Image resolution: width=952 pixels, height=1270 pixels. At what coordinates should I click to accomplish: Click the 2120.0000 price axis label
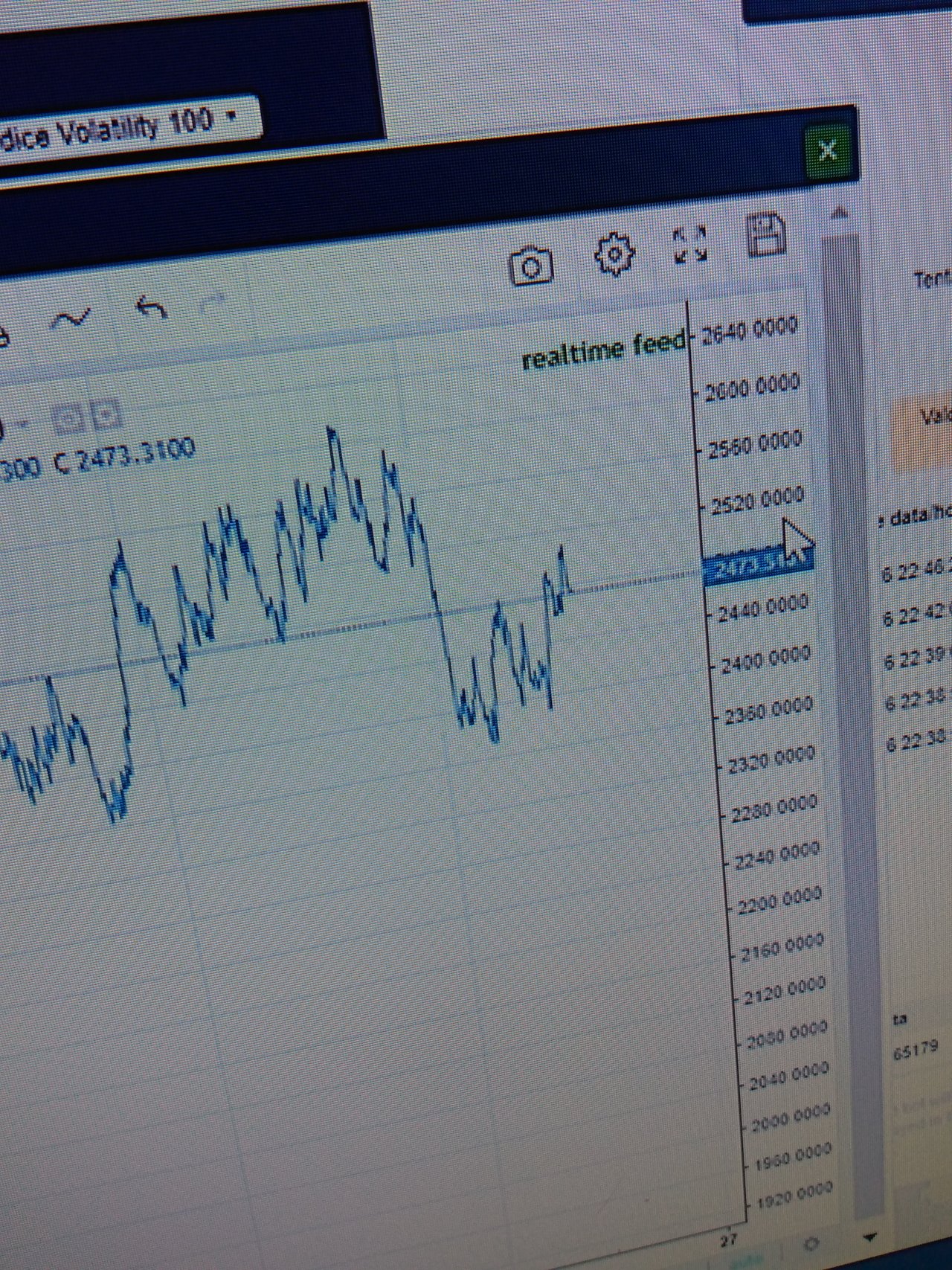pyautogui.click(x=785, y=991)
